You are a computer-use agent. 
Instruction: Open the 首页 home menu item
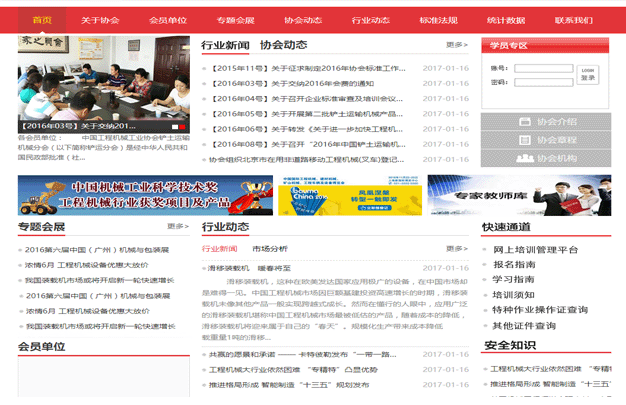43,20
